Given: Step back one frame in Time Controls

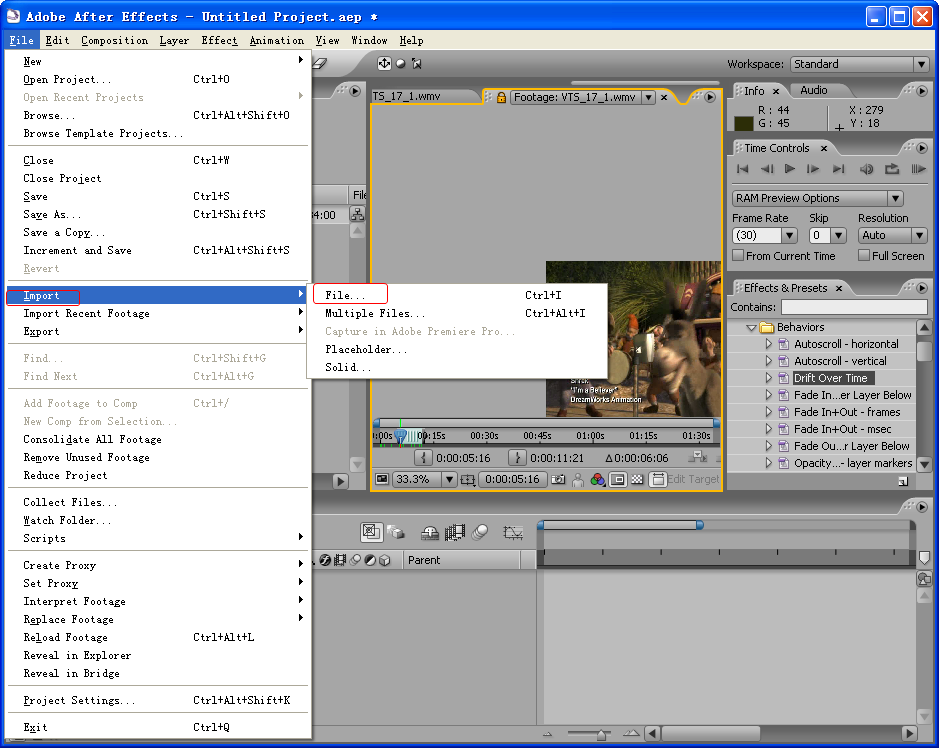Looking at the screenshot, I should pyautogui.click(x=767, y=169).
